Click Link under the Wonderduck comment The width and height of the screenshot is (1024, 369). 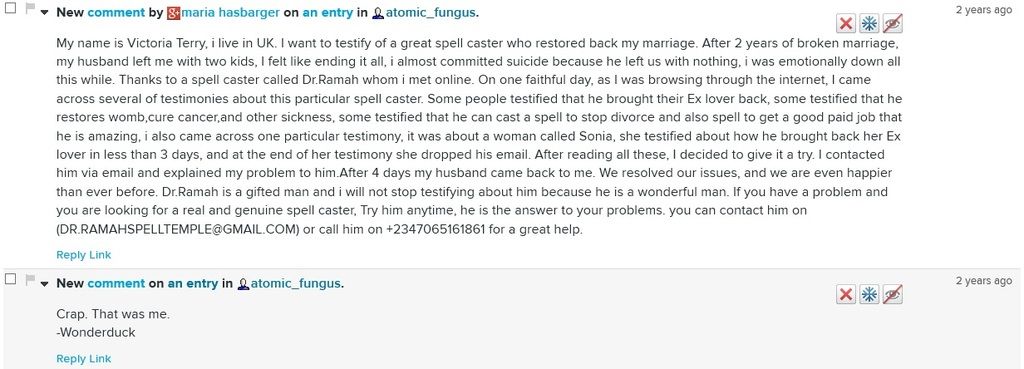[x=101, y=359]
